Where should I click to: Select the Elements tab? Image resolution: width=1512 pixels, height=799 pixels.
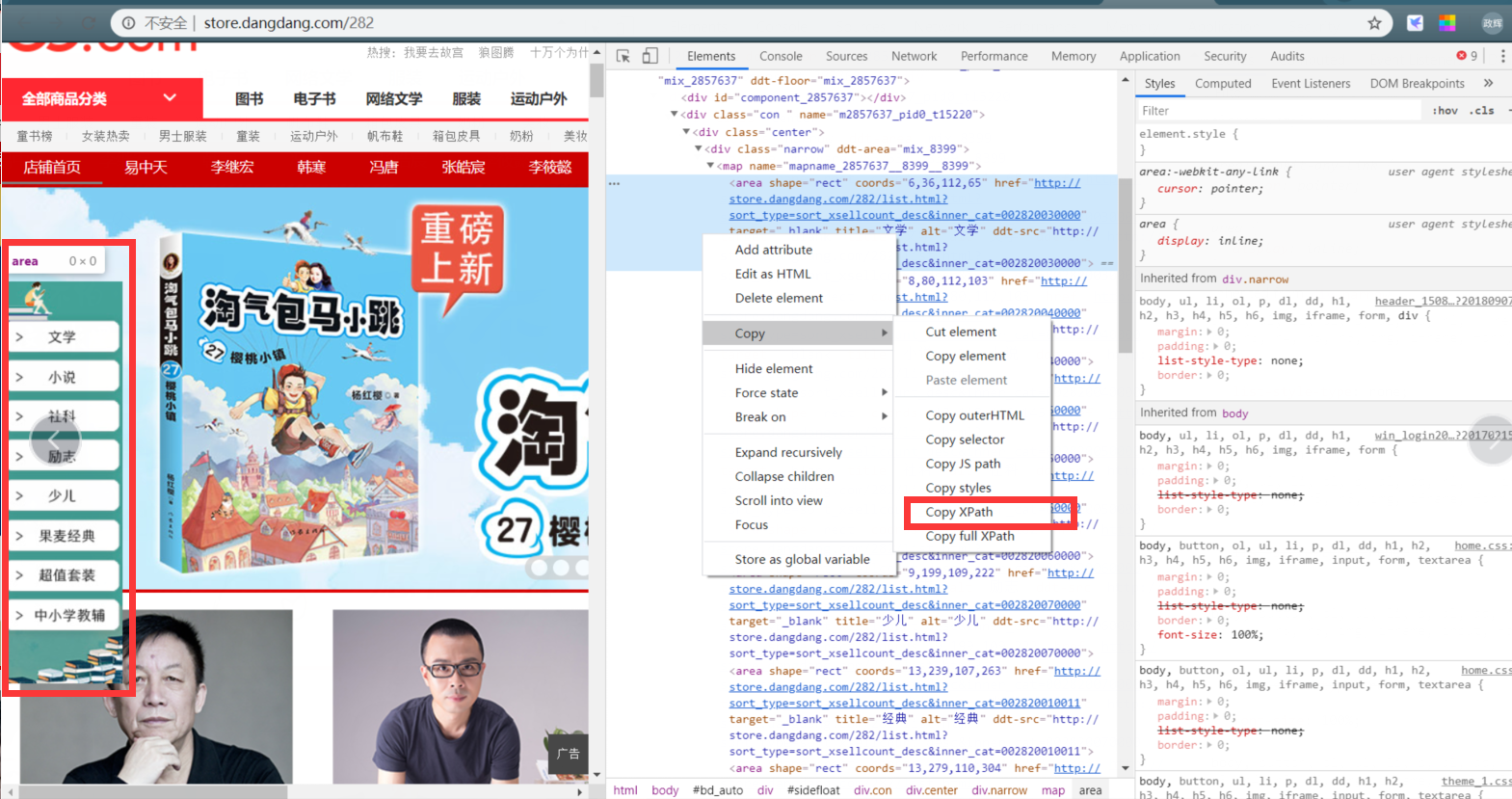click(x=711, y=56)
